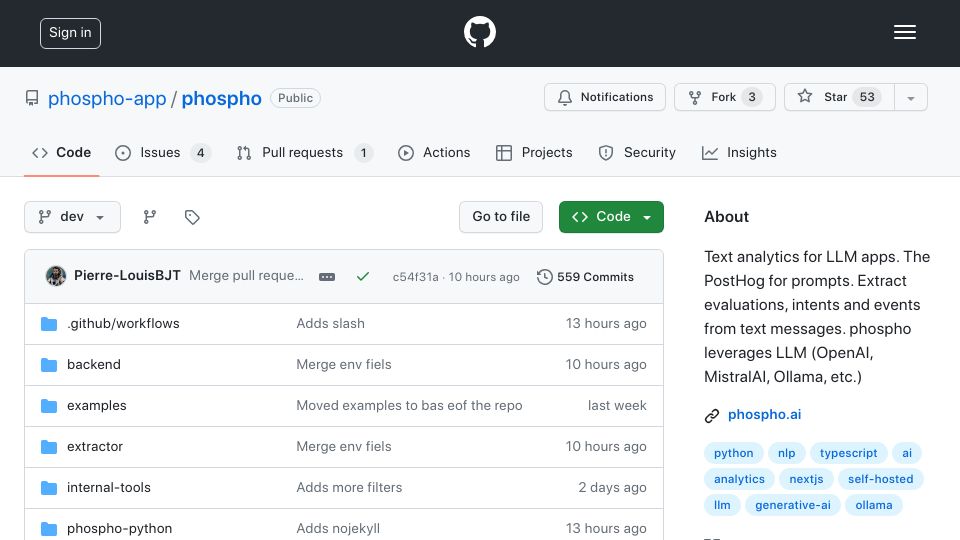The height and width of the screenshot is (540, 960).
Task: Open 'Moved examples to bas eof the repo'
Action: (x=409, y=405)
